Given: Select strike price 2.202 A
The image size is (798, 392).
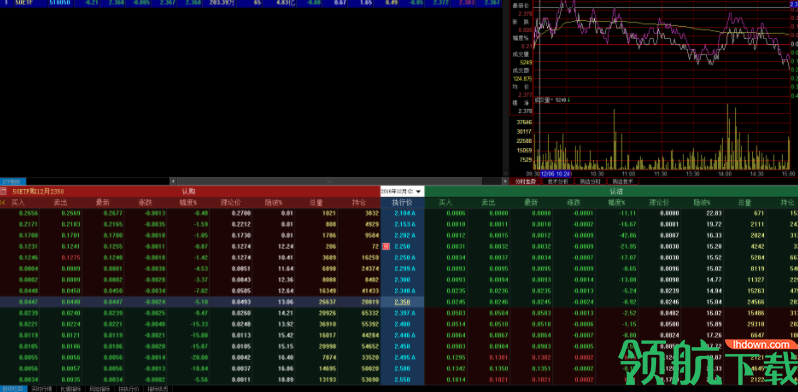Looking at the screenshot, I should 405,236.
